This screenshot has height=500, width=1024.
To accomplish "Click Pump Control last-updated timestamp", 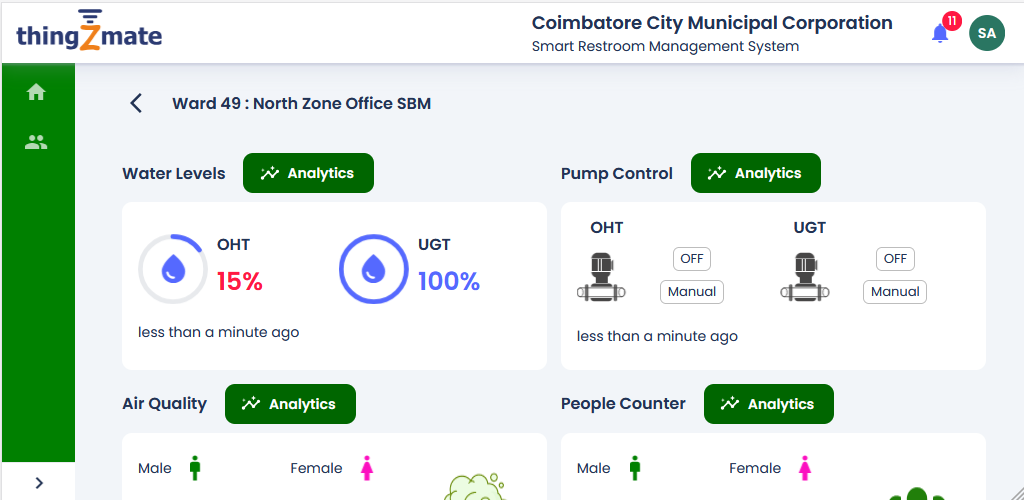I will [x=658, y=336].
